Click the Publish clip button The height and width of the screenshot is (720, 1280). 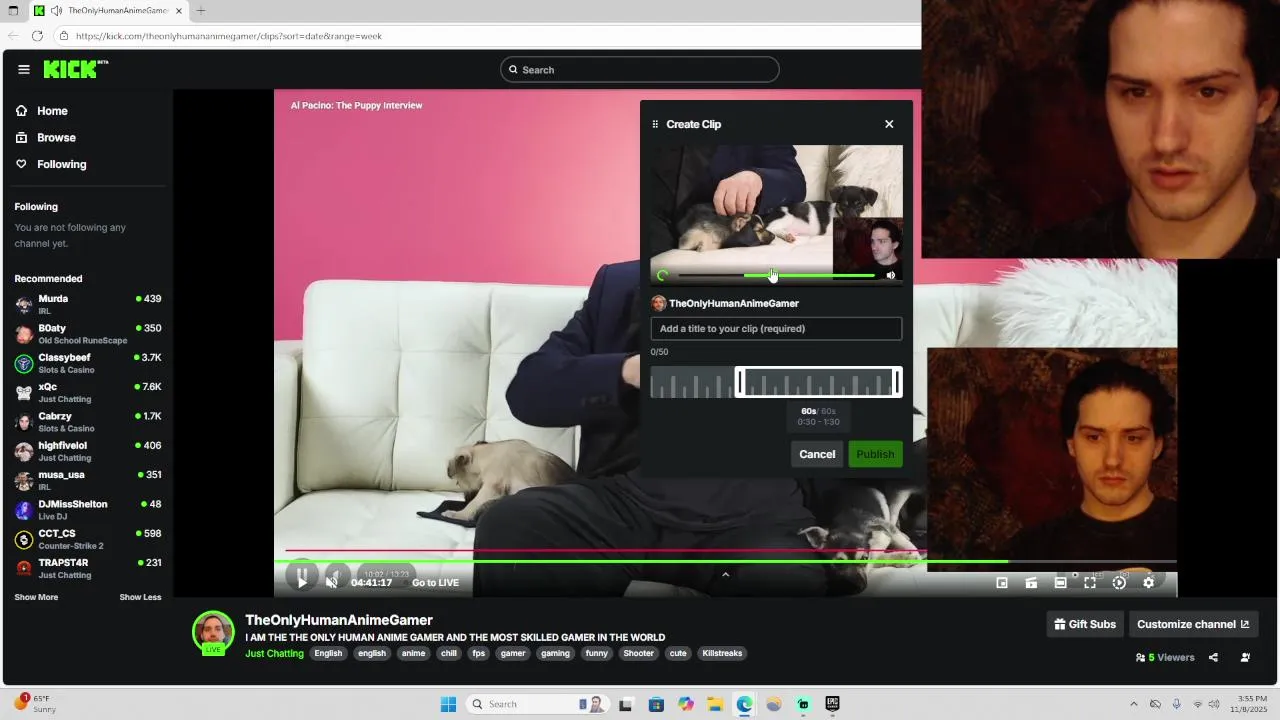pos(875,454)
